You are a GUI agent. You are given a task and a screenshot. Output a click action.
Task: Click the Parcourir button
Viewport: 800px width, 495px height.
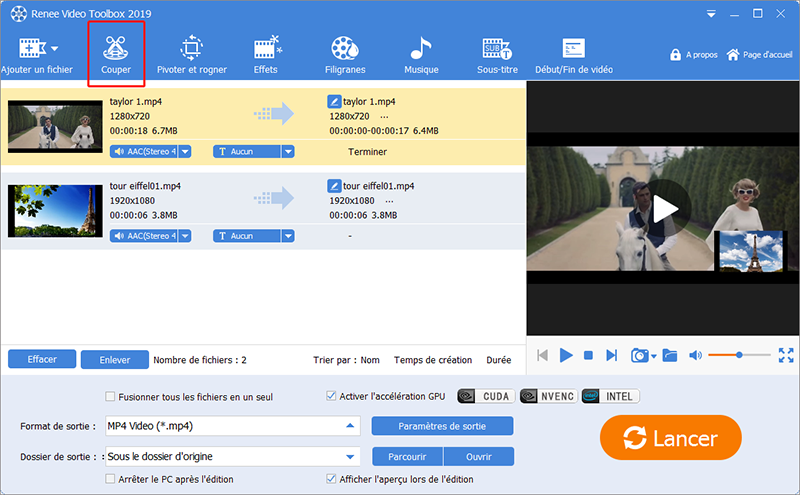click(407, 457)
